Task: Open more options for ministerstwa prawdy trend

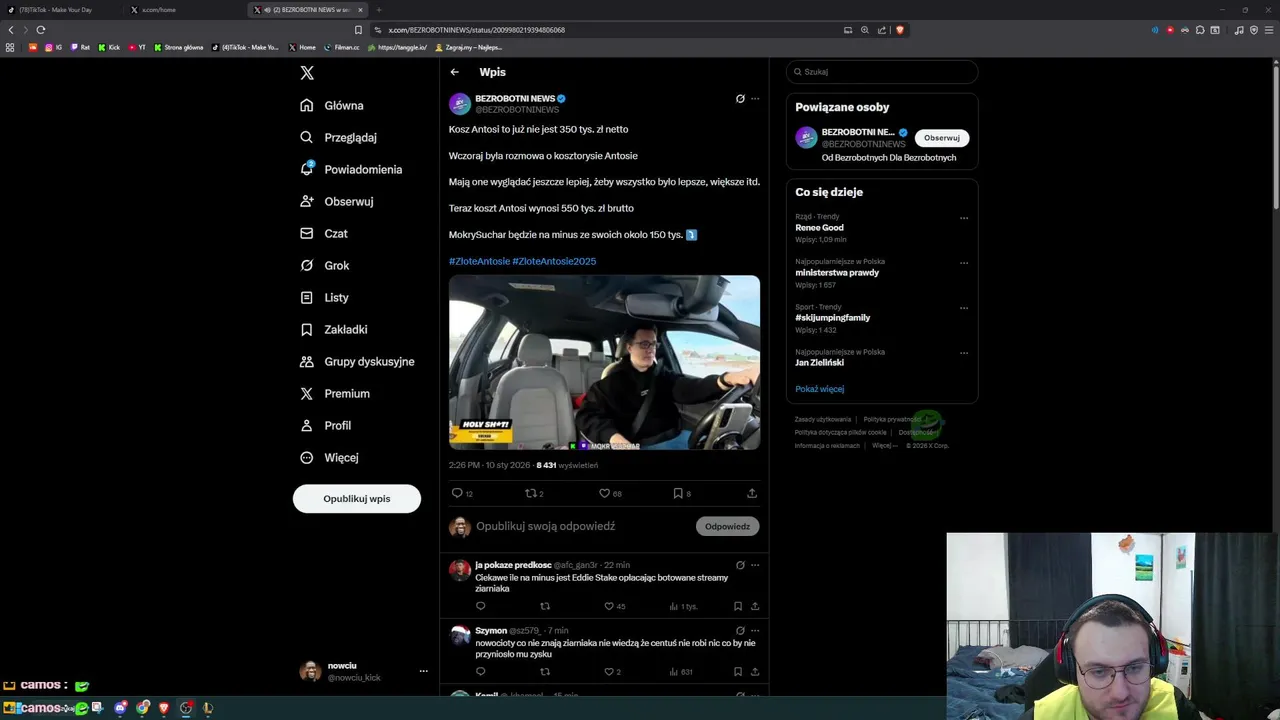Action: coord(964,263)
